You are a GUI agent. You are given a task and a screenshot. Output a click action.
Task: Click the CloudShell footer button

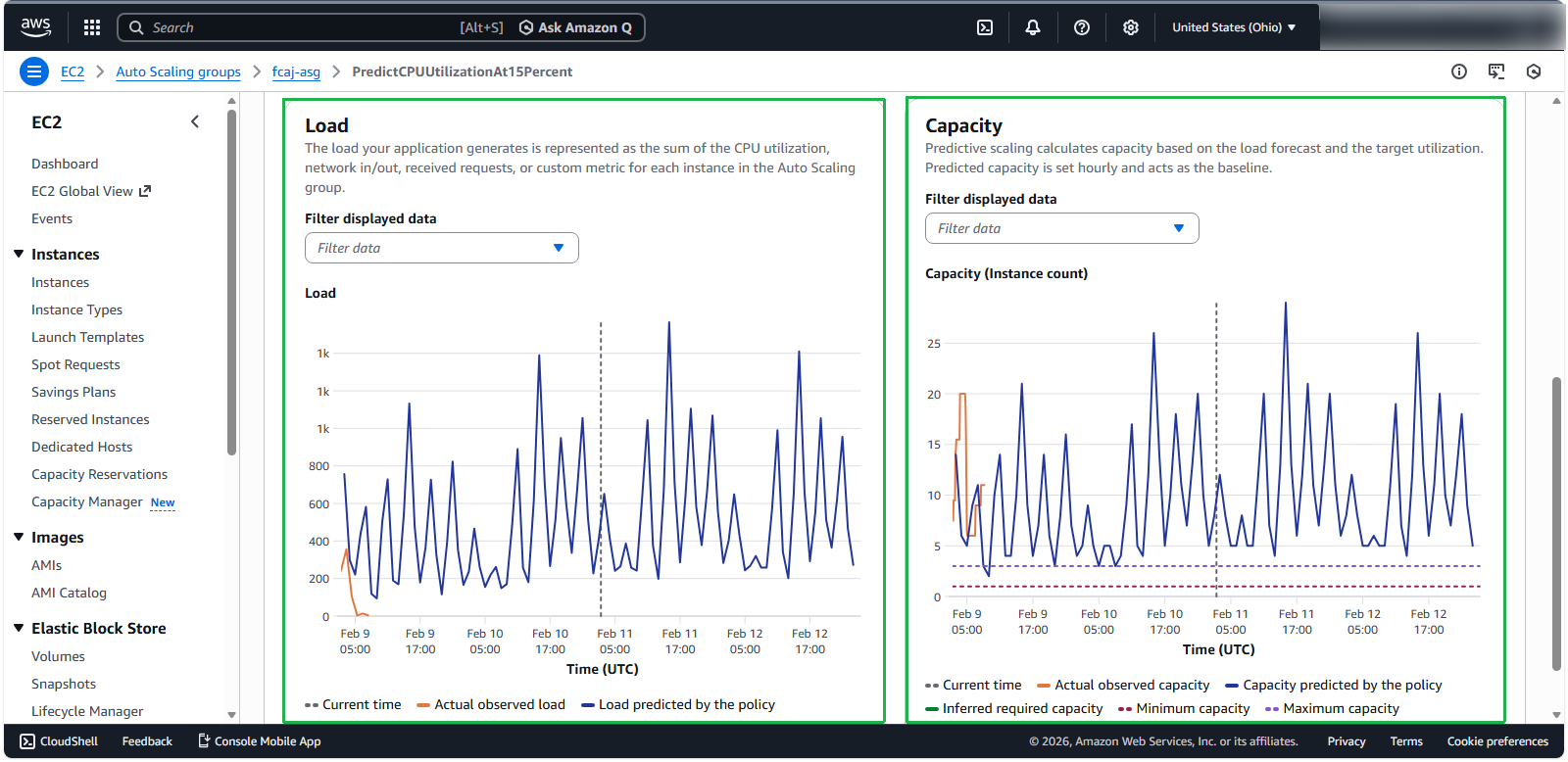59,741
